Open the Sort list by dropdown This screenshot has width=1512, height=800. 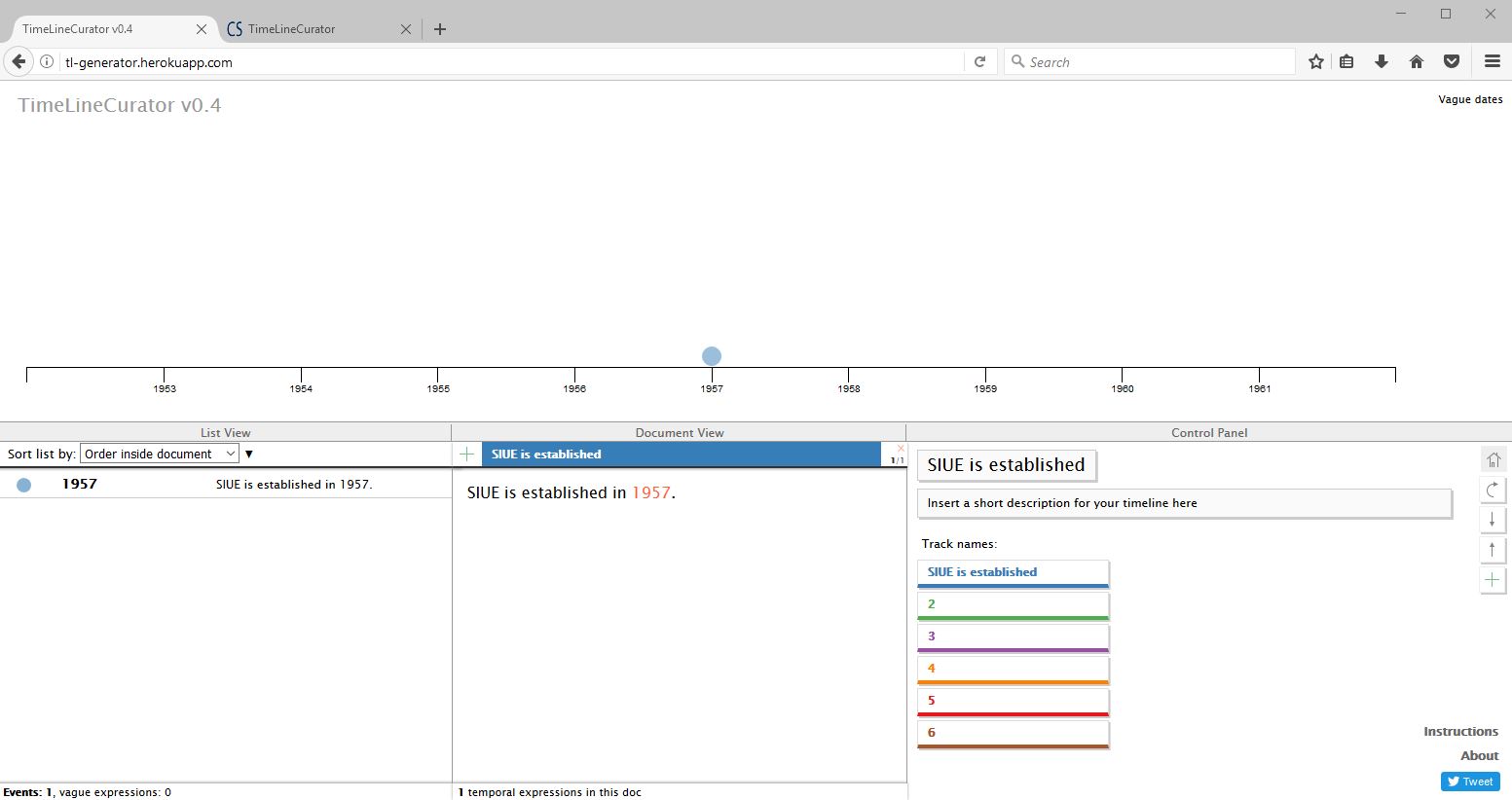160,455
